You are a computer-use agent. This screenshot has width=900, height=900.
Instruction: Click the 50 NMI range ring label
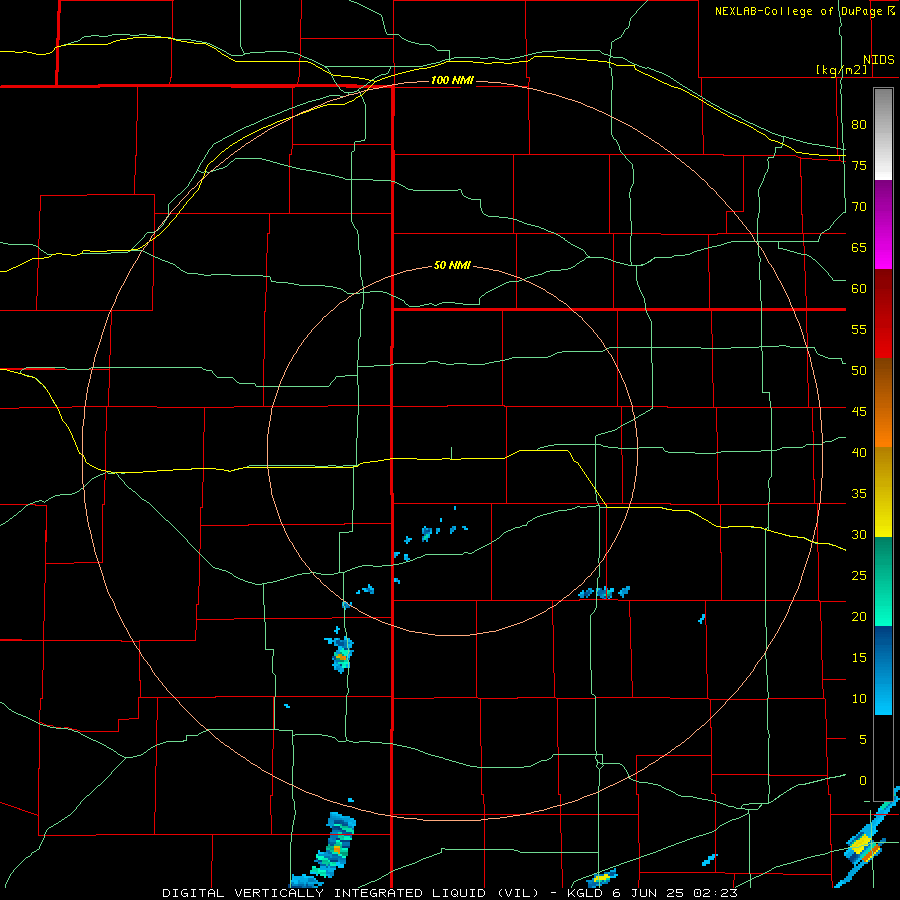click(452, 265)
